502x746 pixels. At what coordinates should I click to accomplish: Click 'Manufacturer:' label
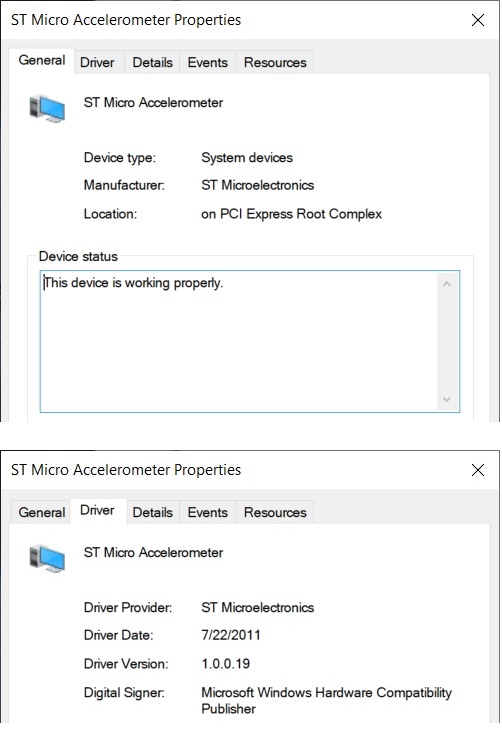(124, 185)
